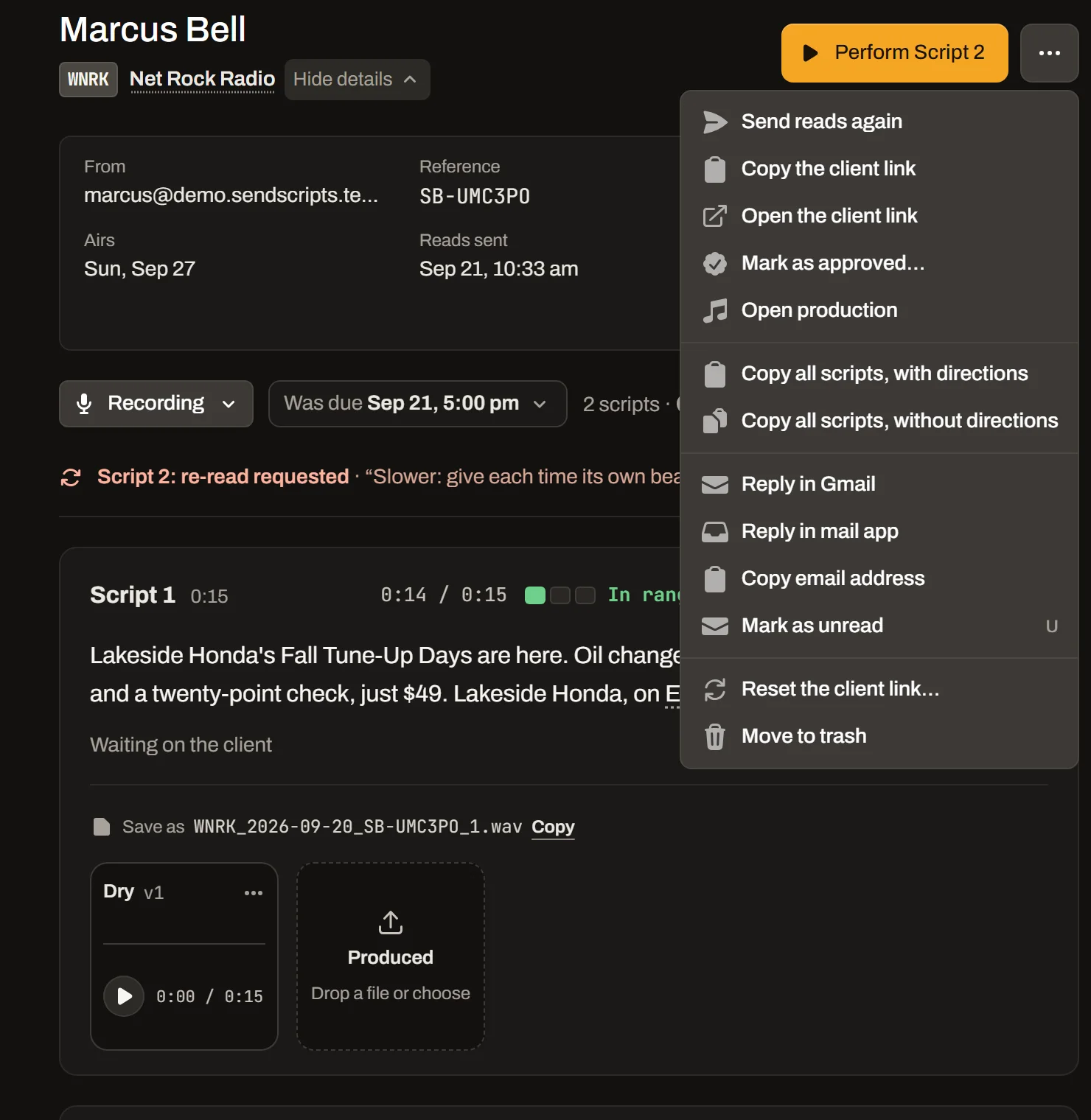
Task: Click the reference code SB-UMC3PO
Action: 475,196
